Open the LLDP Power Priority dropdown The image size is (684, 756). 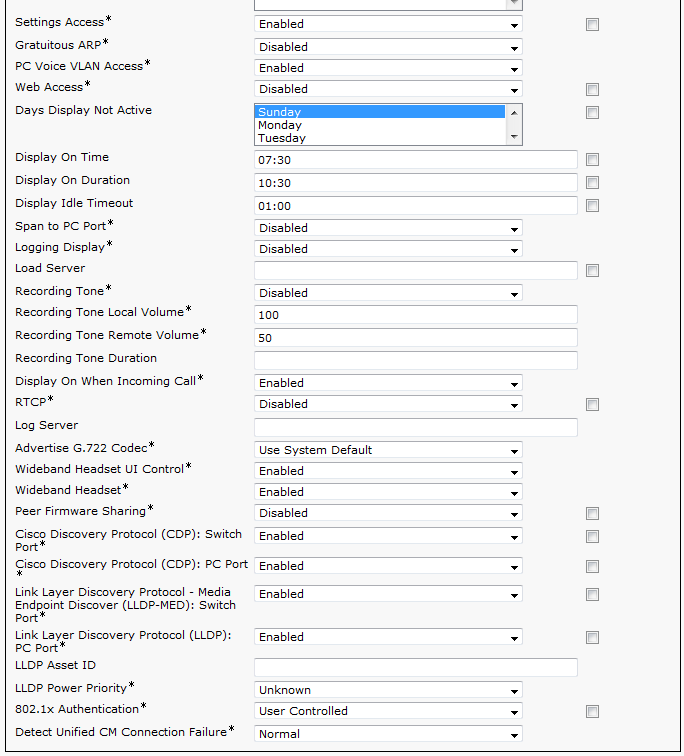(x=388, y=690)
